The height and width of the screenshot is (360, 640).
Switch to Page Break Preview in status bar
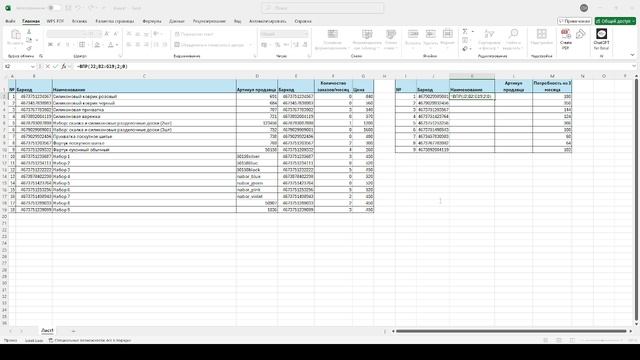(x=572, y=340)
